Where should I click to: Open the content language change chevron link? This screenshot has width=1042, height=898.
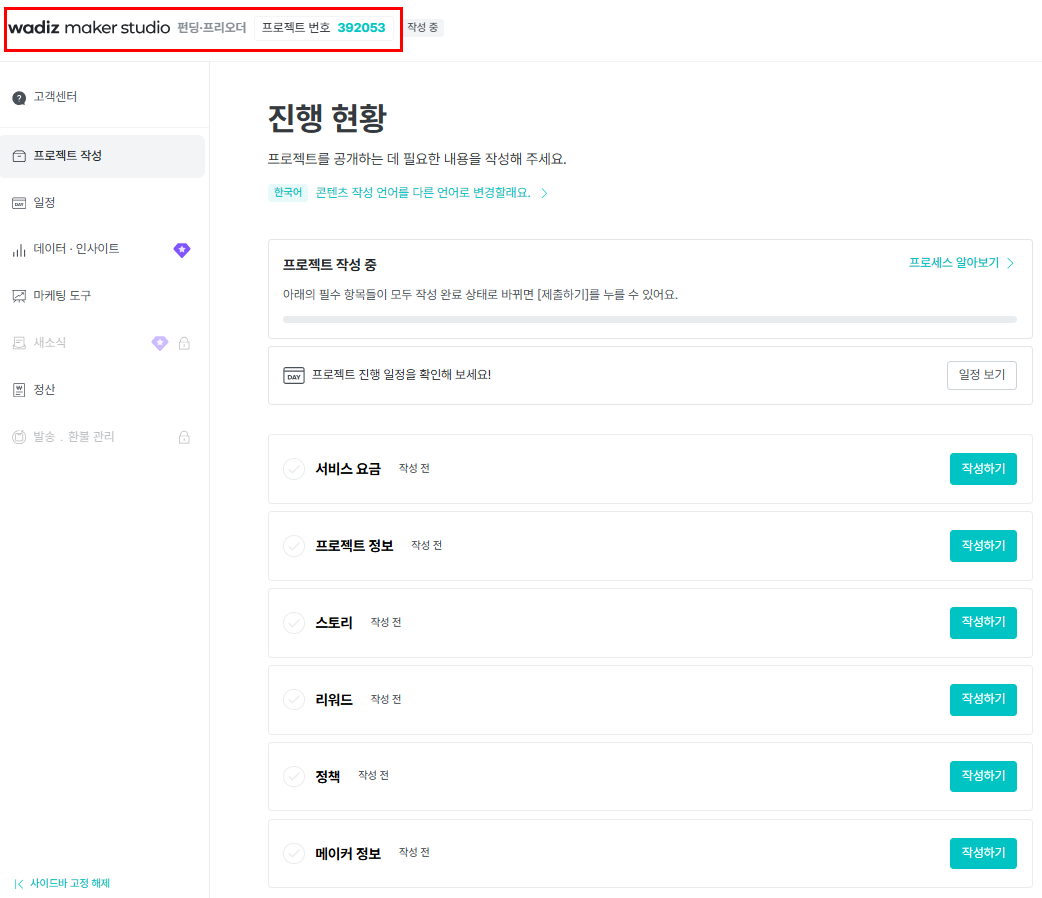click(x=544, y=193)
